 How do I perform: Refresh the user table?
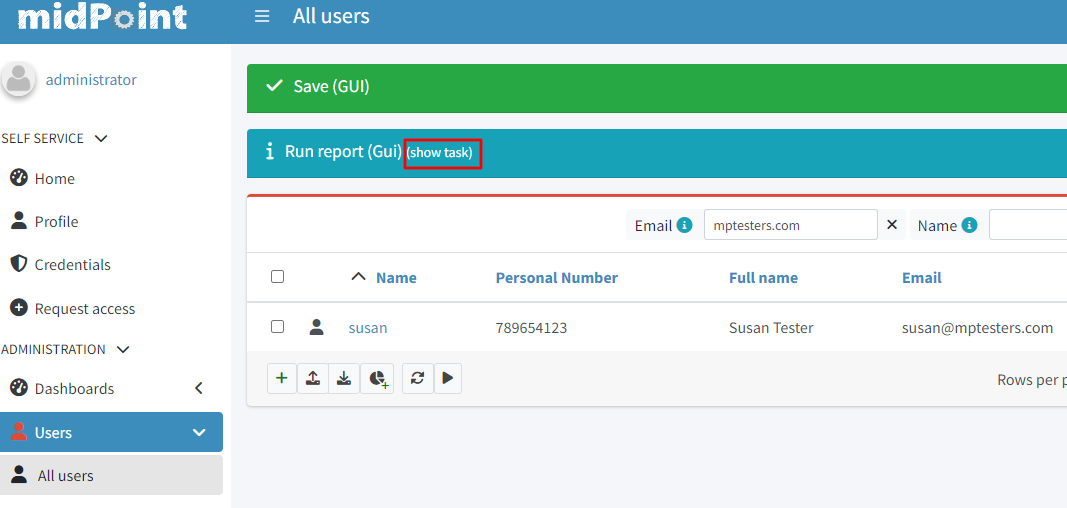[417, 378]
